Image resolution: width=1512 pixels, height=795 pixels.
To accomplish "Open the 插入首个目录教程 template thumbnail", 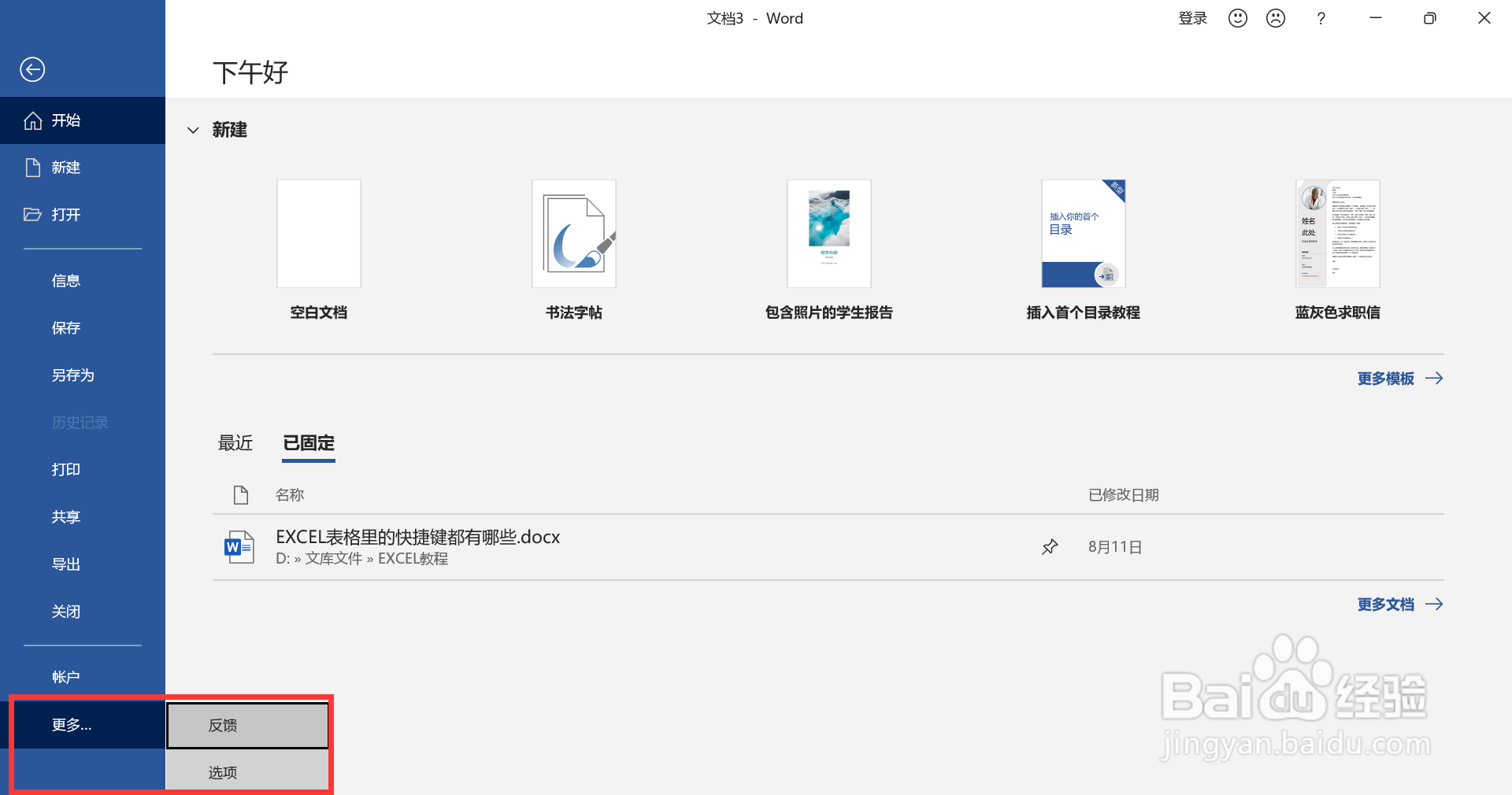I will click(x=1084, y=234).
